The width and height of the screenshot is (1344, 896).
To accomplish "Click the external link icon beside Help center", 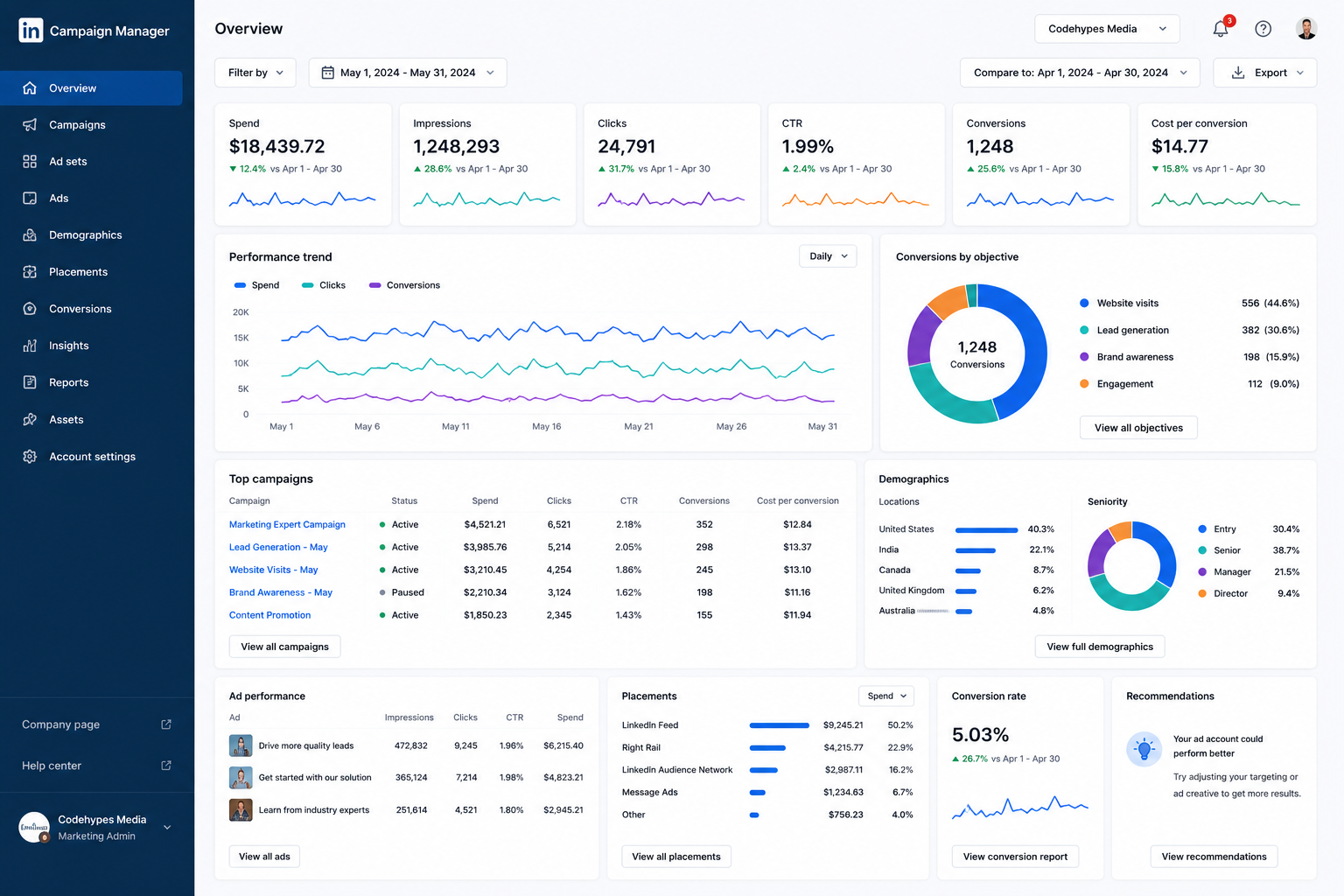I will pyautogui.click(x=166, y=766).
